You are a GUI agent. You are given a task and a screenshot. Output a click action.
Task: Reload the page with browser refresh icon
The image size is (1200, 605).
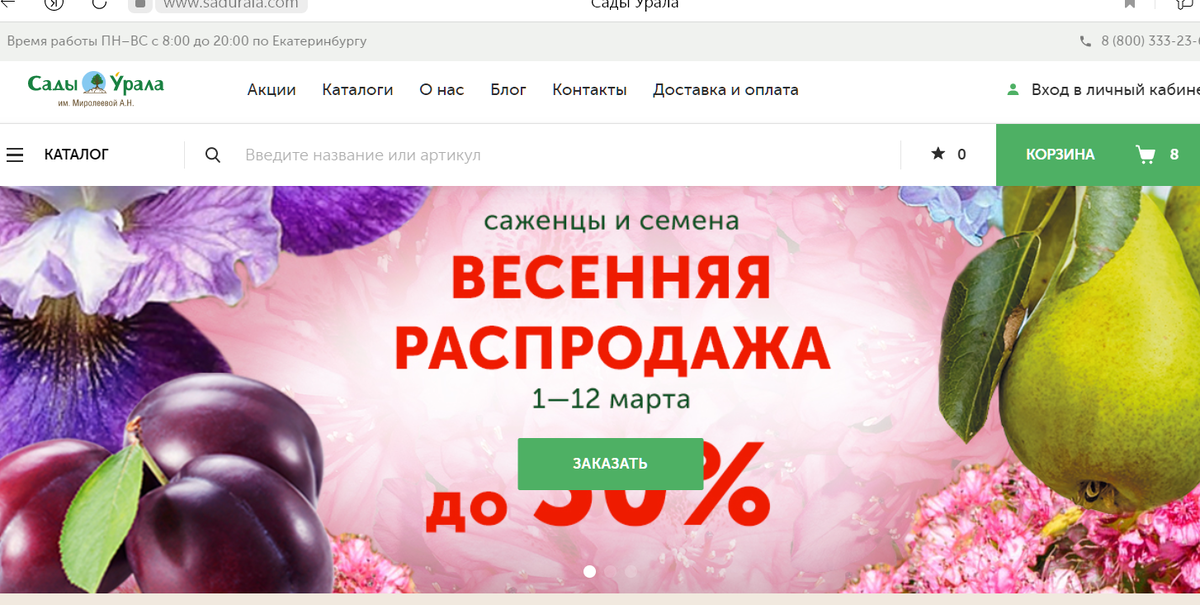100,4
